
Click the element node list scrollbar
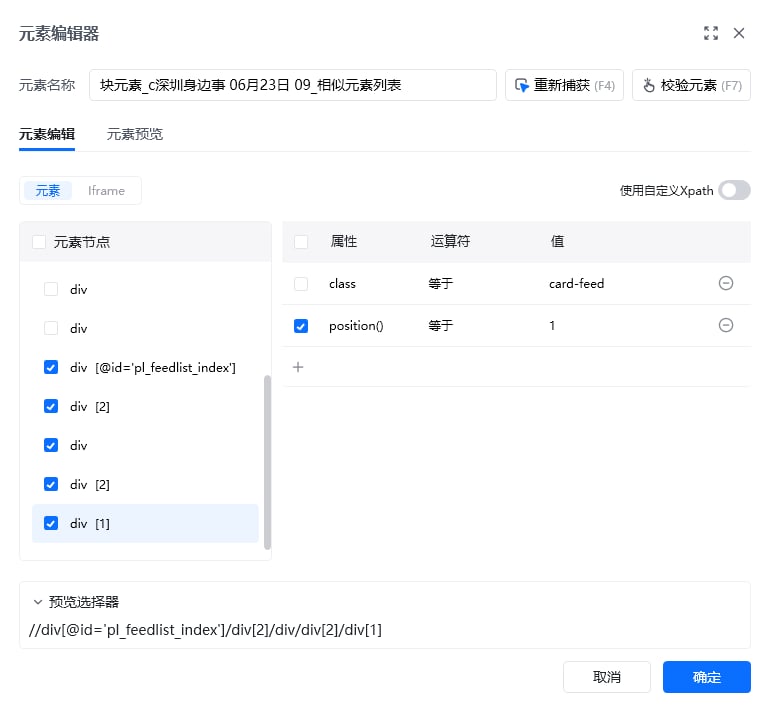(x=267, y=462)
